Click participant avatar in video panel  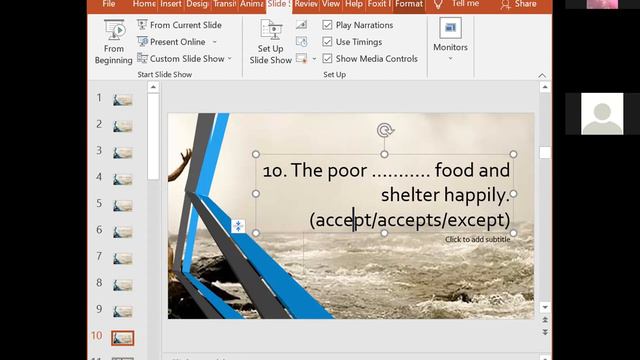[x=602, y=113]
